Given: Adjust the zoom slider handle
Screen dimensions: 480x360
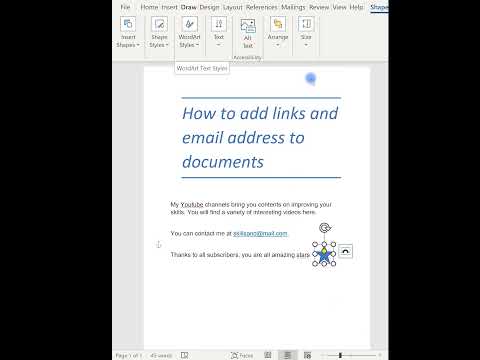Looking at the screenshot, I should (x=340, y=355).
